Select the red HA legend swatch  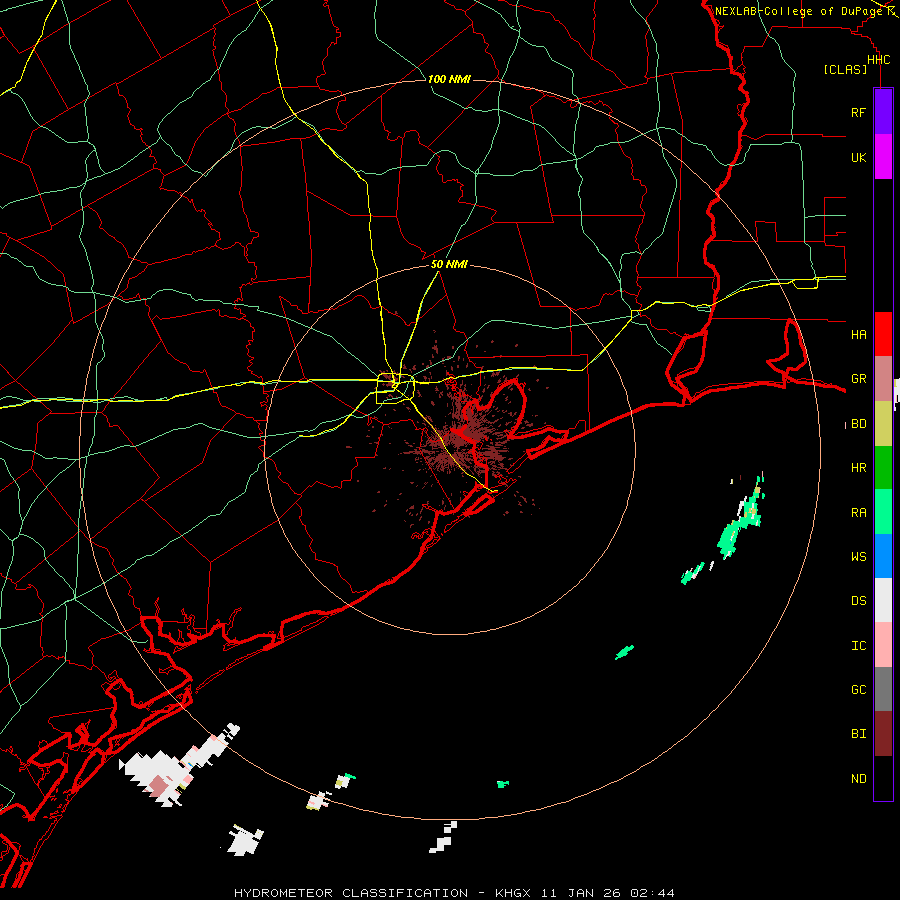883,334
